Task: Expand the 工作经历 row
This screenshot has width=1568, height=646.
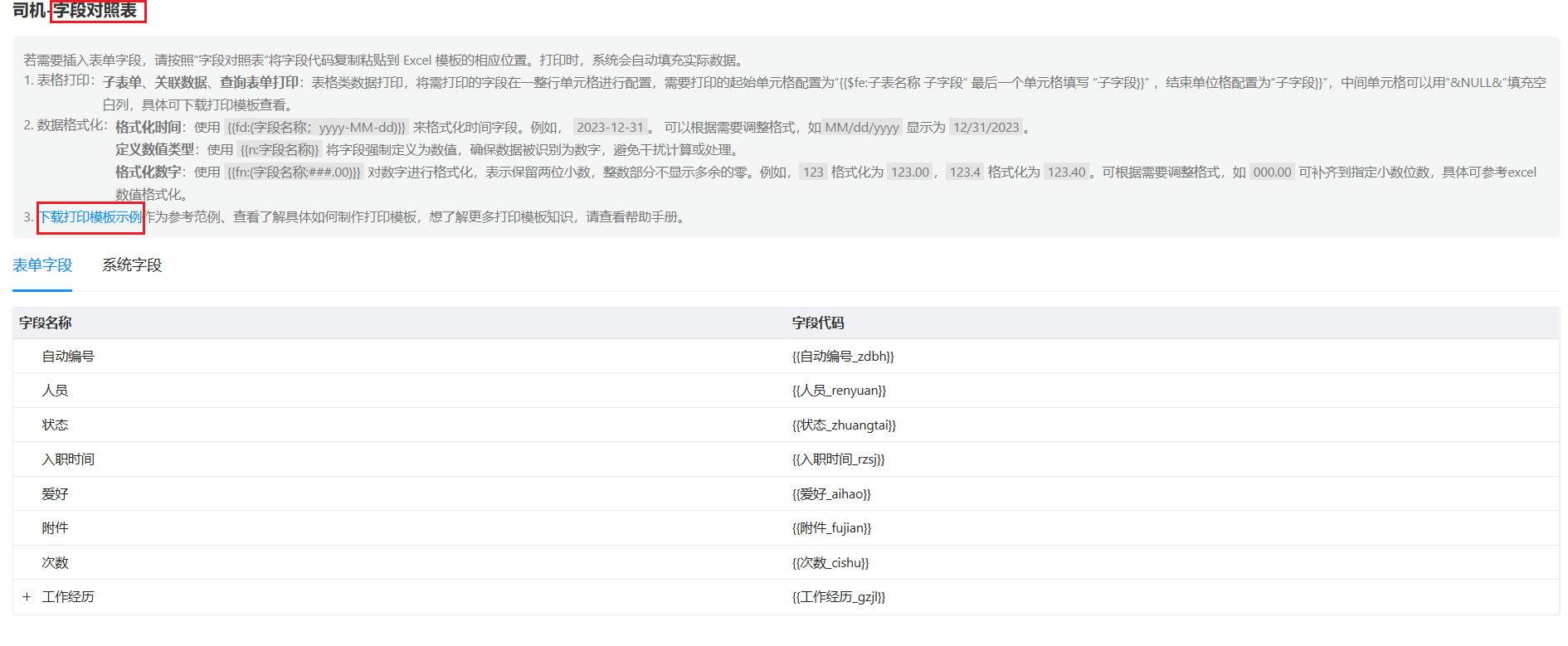Action: (27, 597)
